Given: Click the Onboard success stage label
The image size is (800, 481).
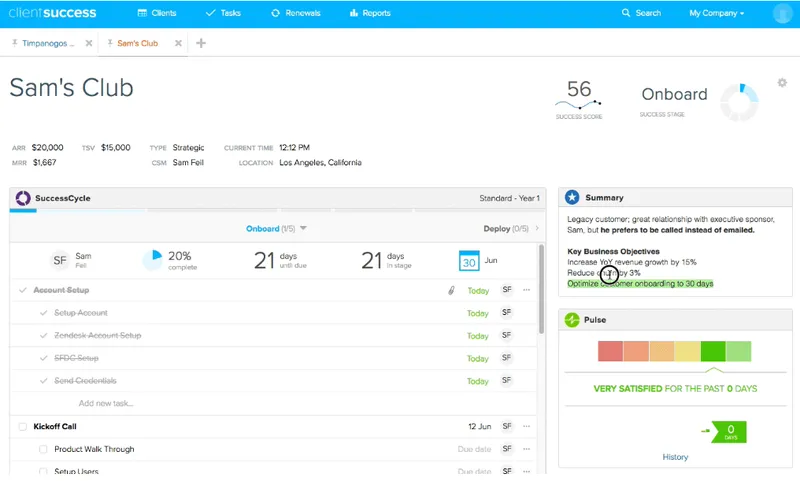Looking at the screenshot, I should 674,94.
